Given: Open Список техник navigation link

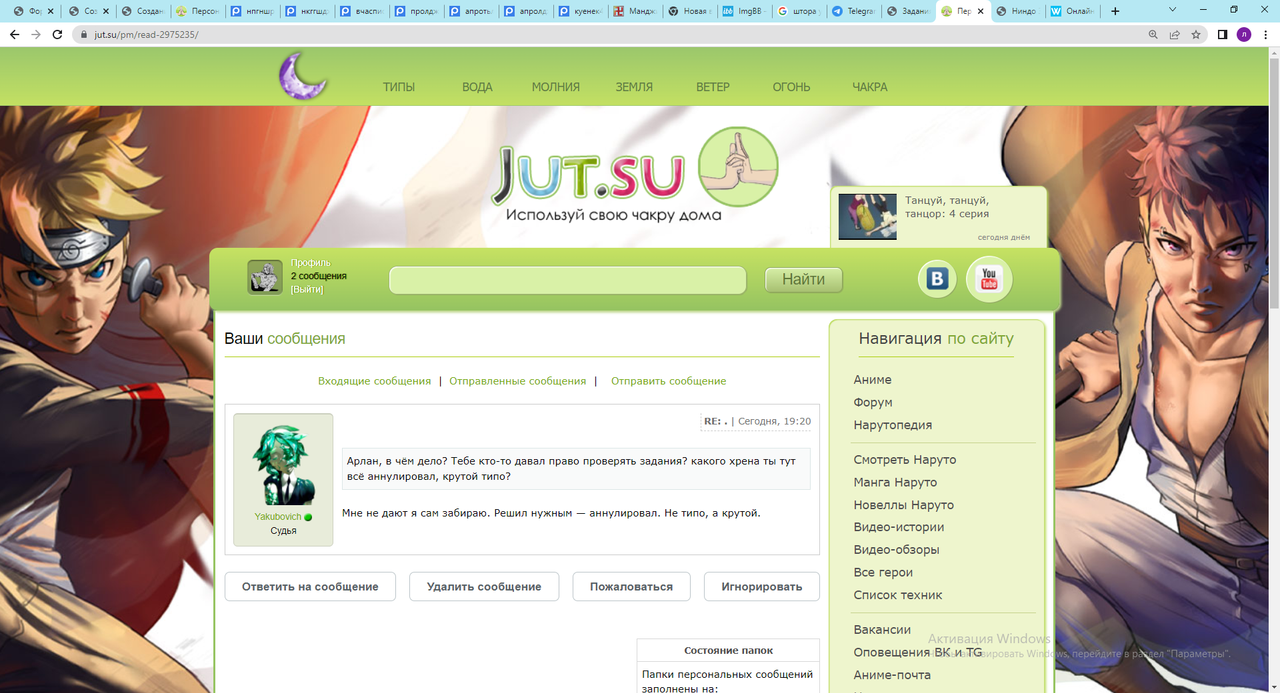Looking at the screenshot, I should (898, 595).
